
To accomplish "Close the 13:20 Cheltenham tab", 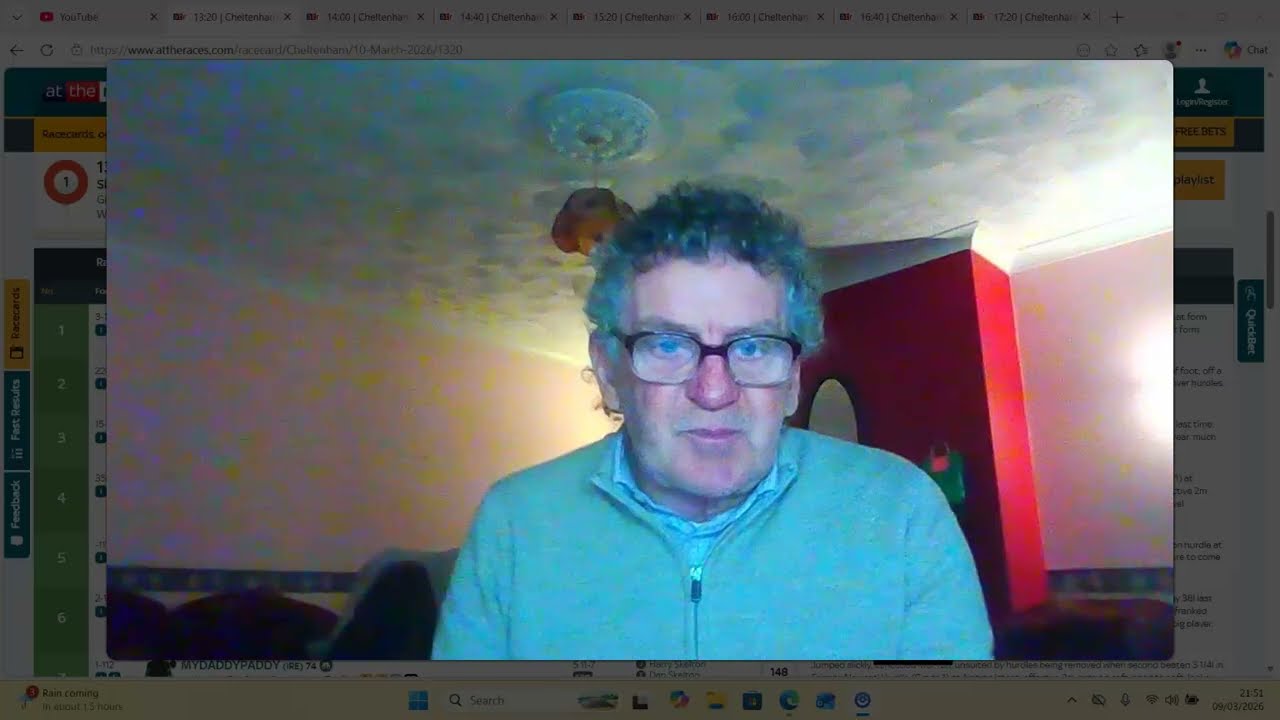I will 286,17.
